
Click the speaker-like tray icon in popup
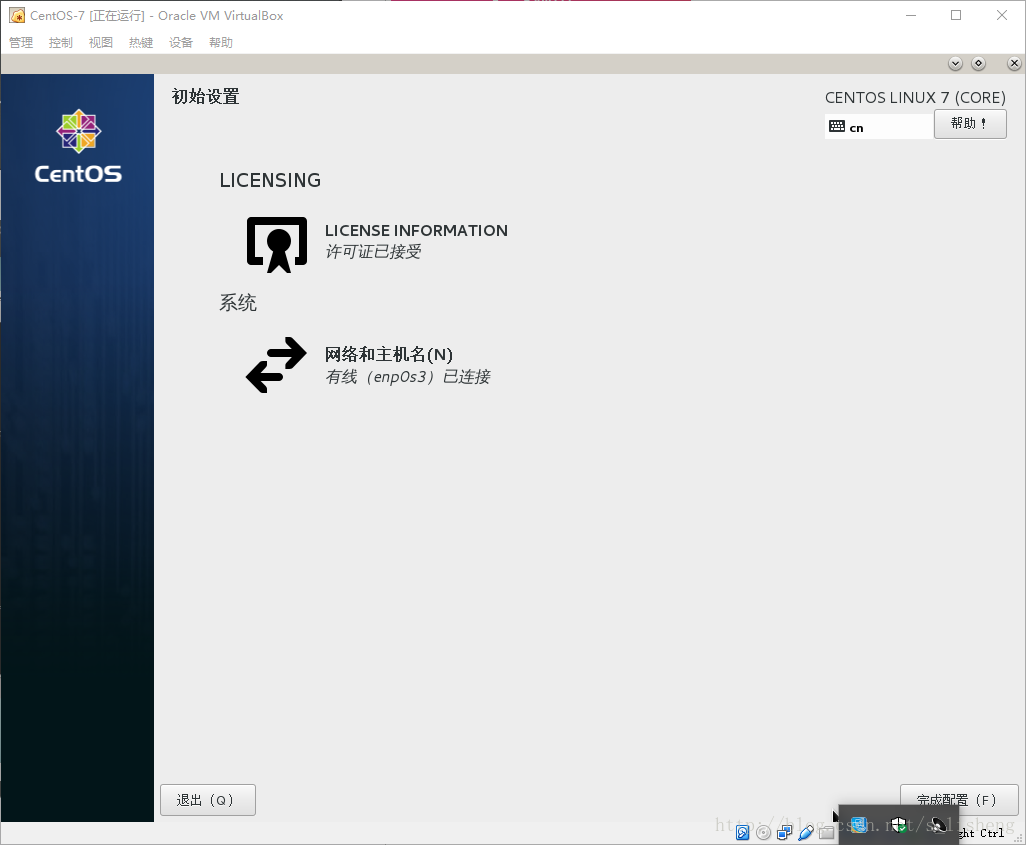[x=938, y=825]
